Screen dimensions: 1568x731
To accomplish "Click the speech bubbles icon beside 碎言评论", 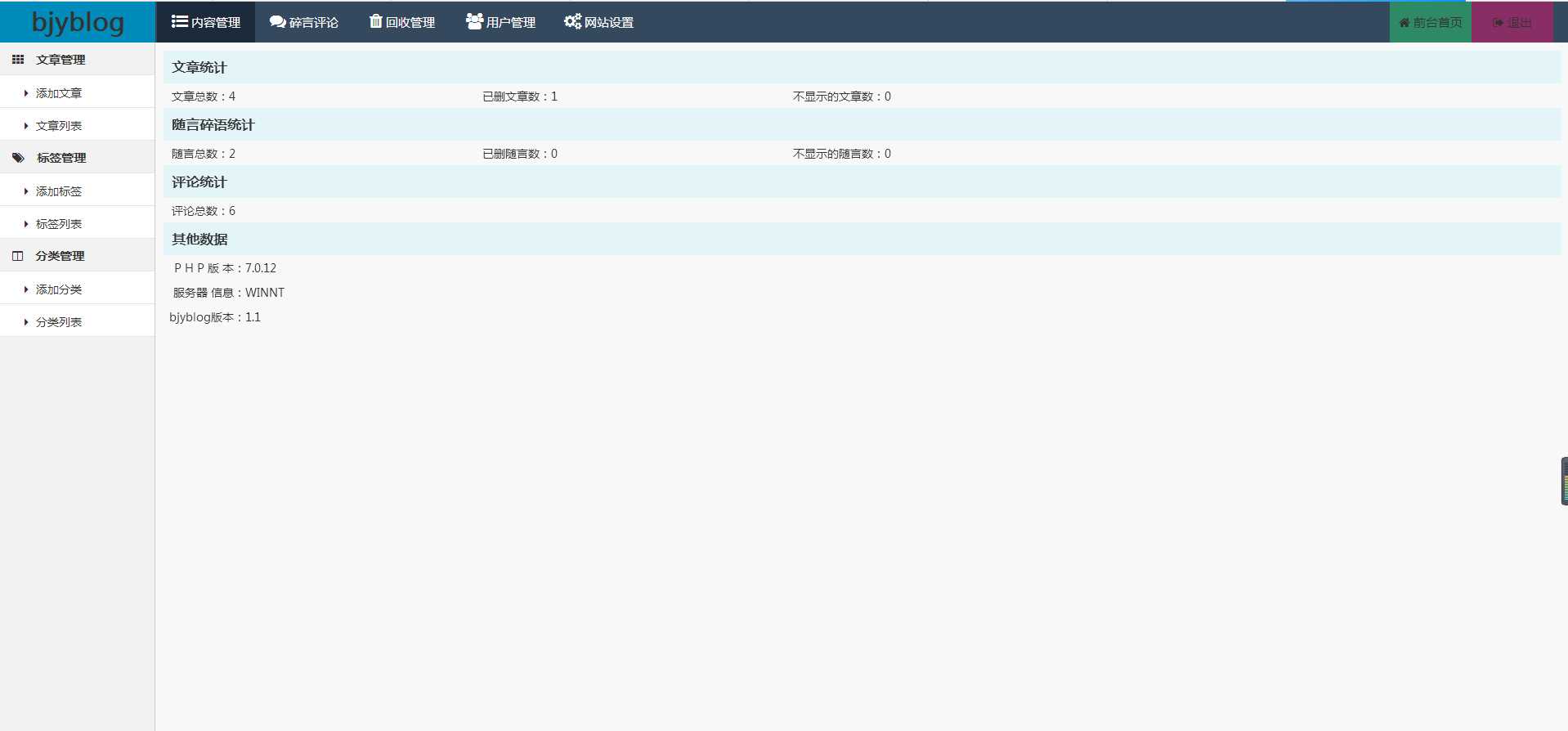I will [x=277, y=22].
